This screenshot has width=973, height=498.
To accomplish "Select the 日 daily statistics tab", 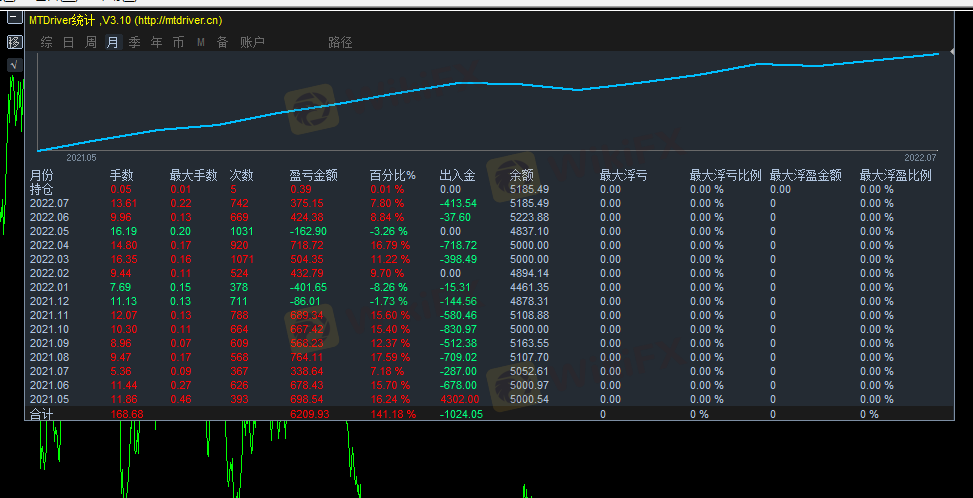I will pos(69,42).
